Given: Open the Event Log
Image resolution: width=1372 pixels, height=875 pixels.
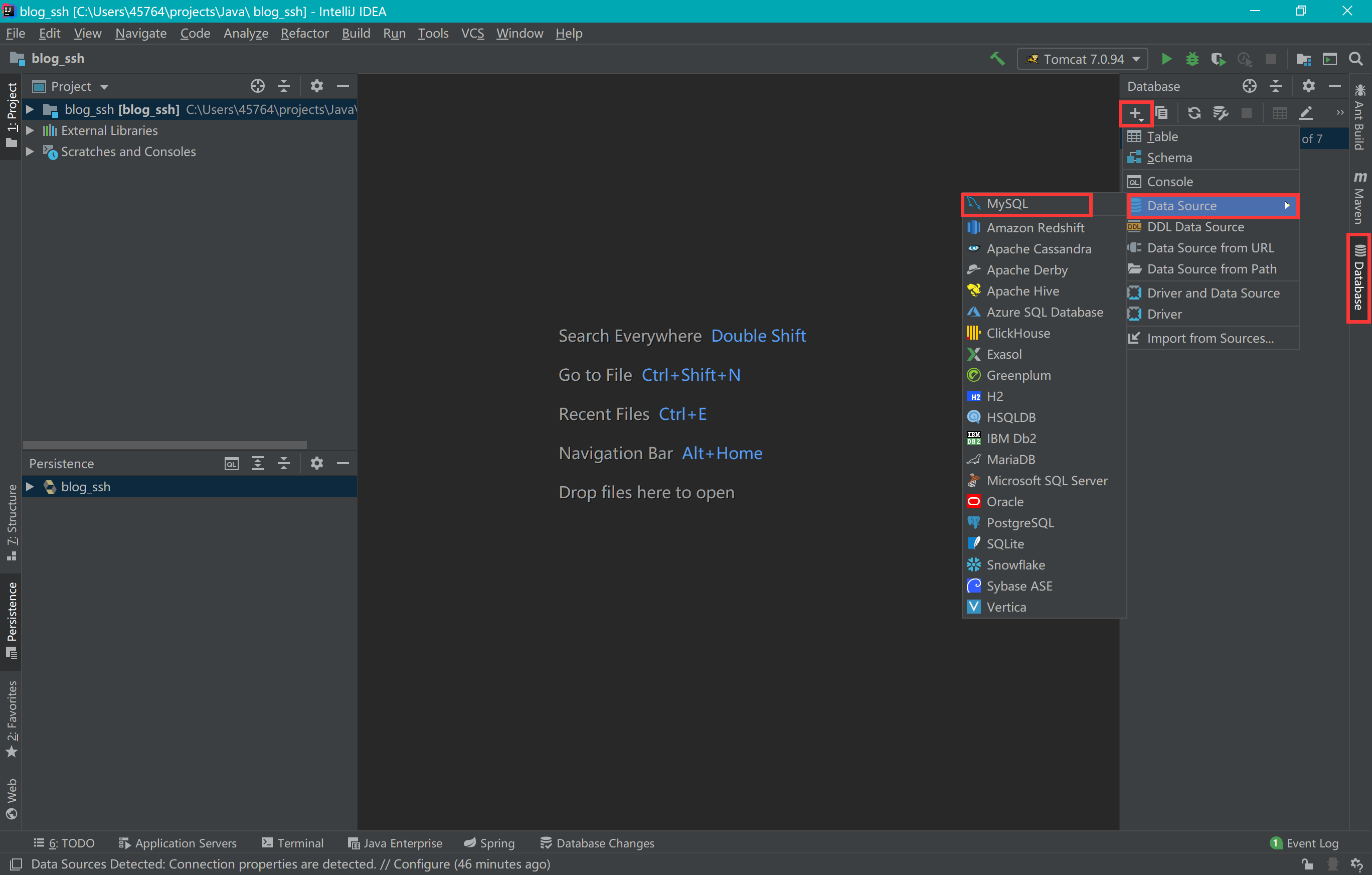Looking at the screenshot, I should click(1304, 843).
